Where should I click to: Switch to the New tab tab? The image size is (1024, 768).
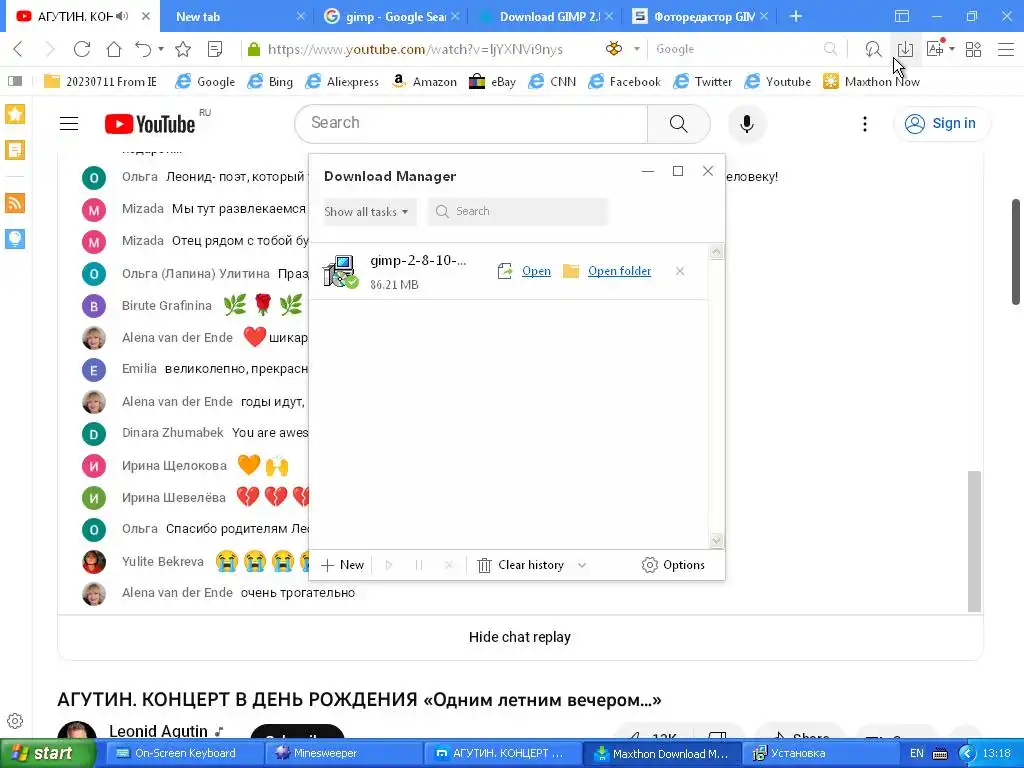coord(238,16)
